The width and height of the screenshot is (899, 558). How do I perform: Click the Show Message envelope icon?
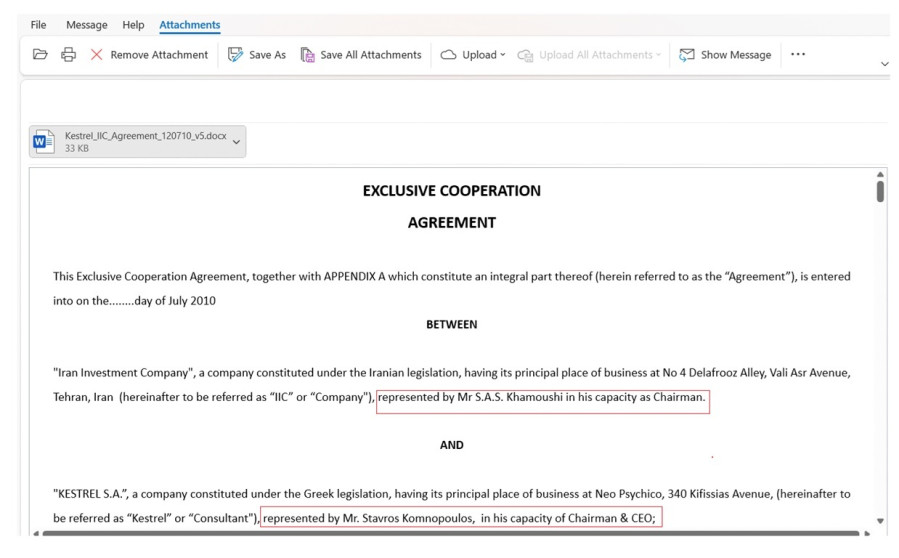[687, 55]
